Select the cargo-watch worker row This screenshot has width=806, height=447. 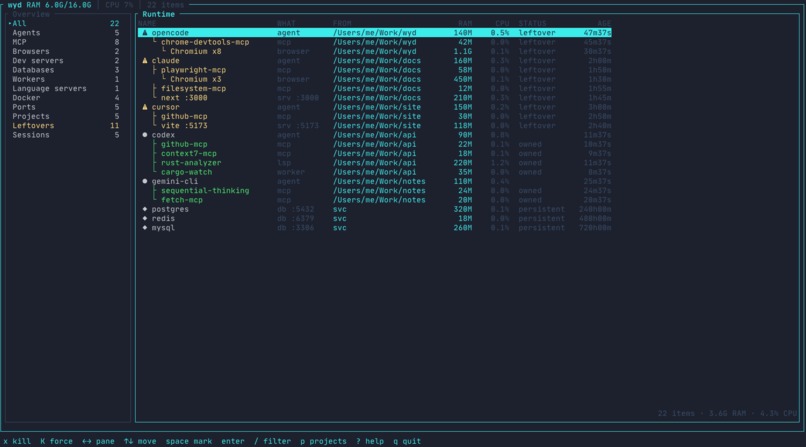(375, 172)
